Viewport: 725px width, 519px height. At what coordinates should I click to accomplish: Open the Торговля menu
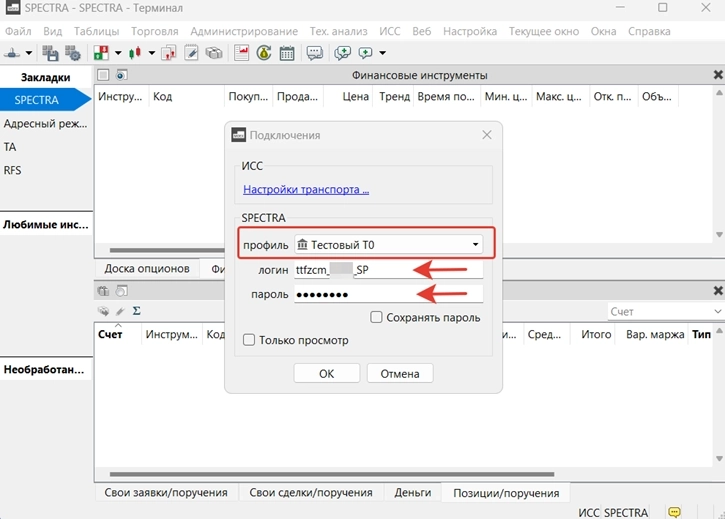(x=154, y=31)
